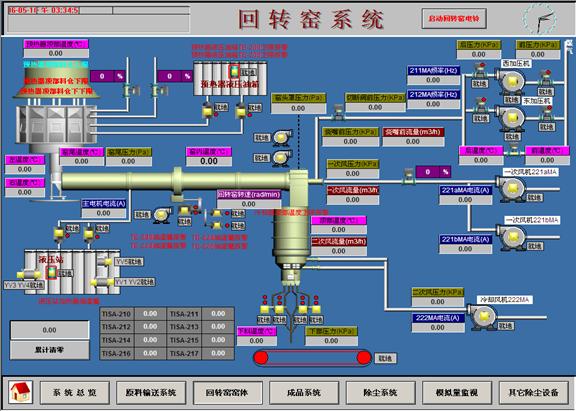Click the rotary kiln cylinder graphic
The height and width of the screenshot is (411, 576).
(176, 181)
